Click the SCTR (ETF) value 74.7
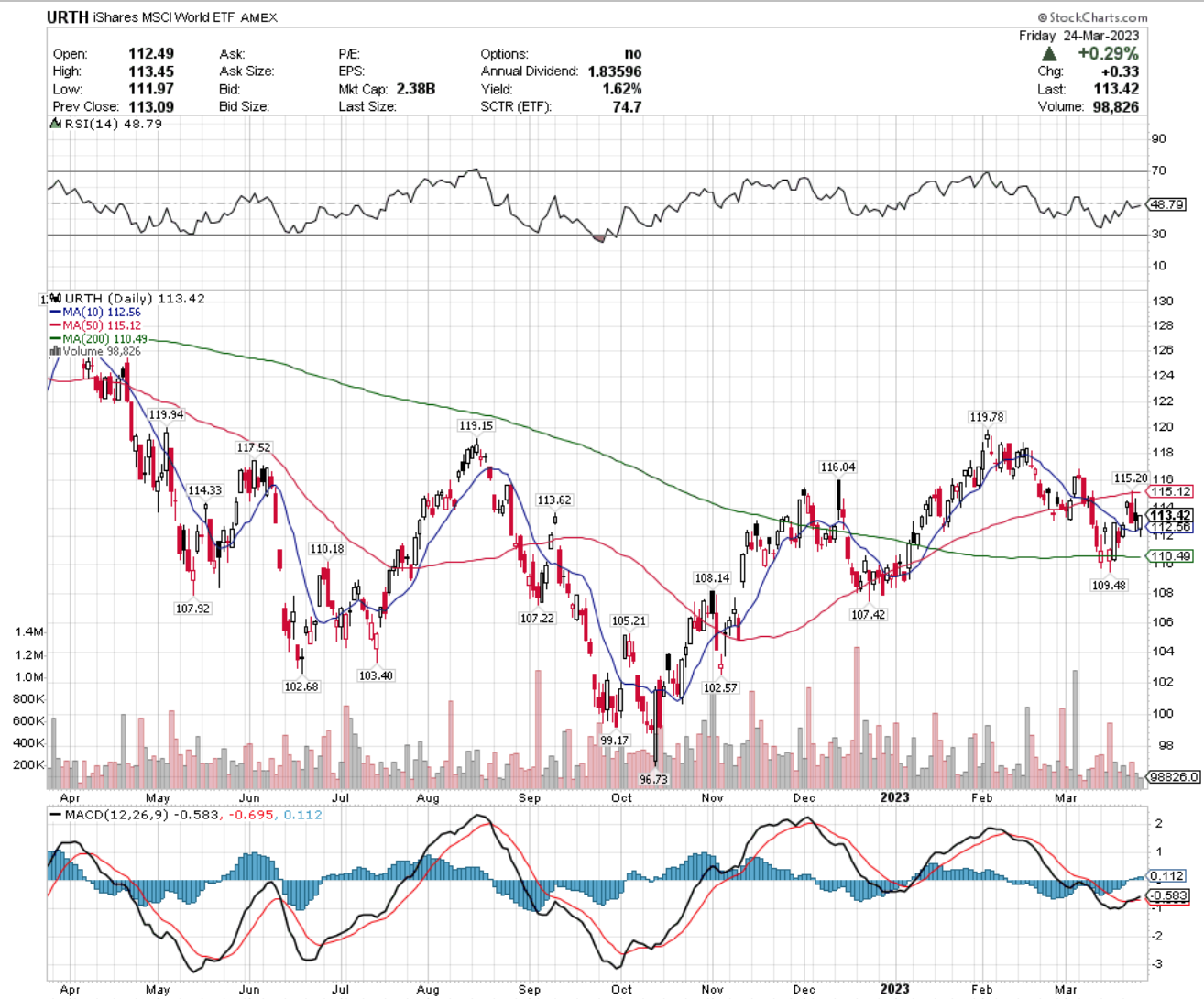This screenshot has height=999, width=1204. [627, 106]
